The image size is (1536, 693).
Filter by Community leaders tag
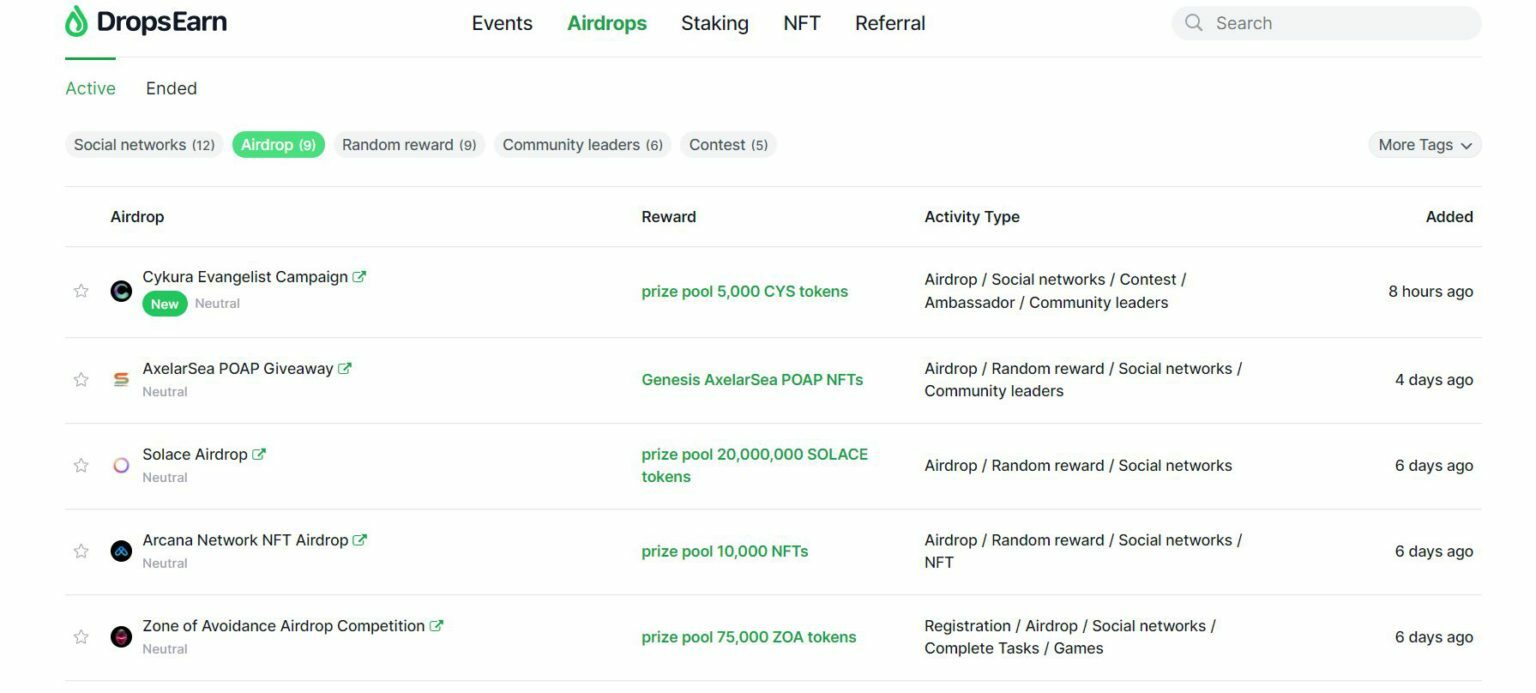582,145
